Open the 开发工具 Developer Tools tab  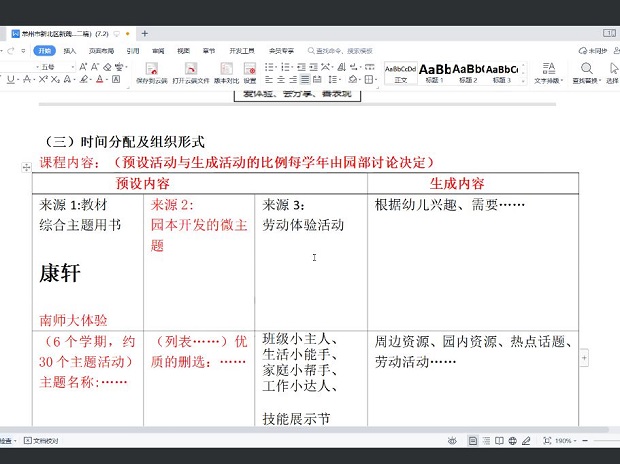(242, 51)
